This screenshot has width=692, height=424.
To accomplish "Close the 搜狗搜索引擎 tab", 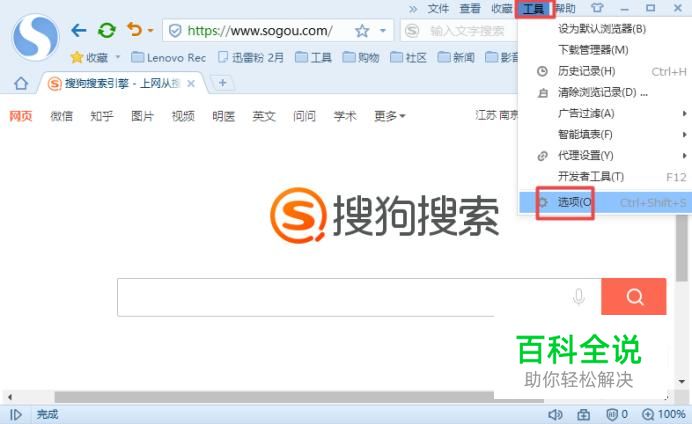I will pyautogui.click(x=191, y=83).
